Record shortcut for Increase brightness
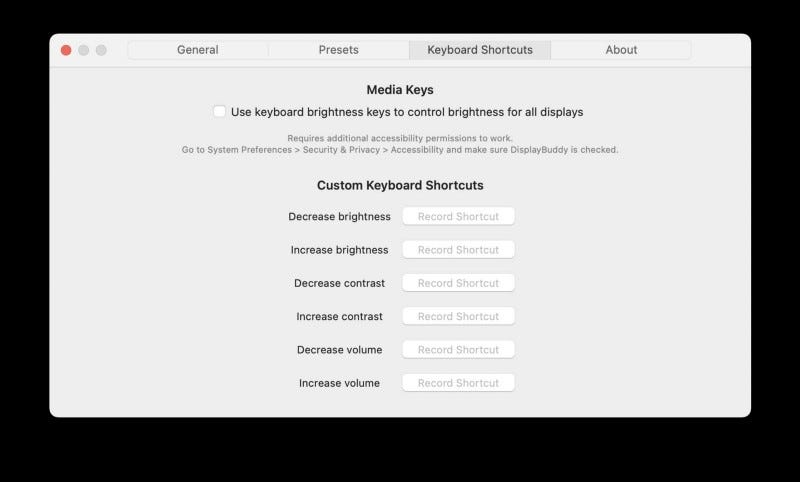The image size is (800, 482). (458, 249)
